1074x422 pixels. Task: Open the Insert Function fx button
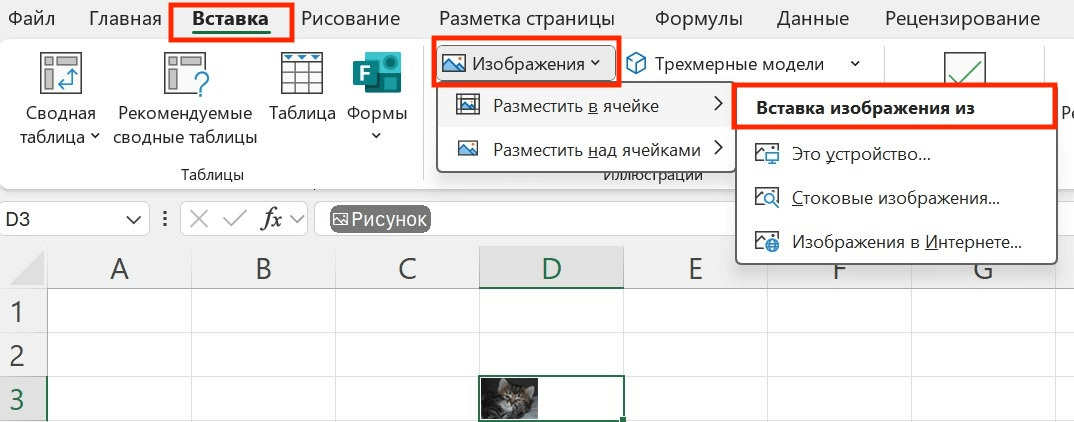point(272,219)
